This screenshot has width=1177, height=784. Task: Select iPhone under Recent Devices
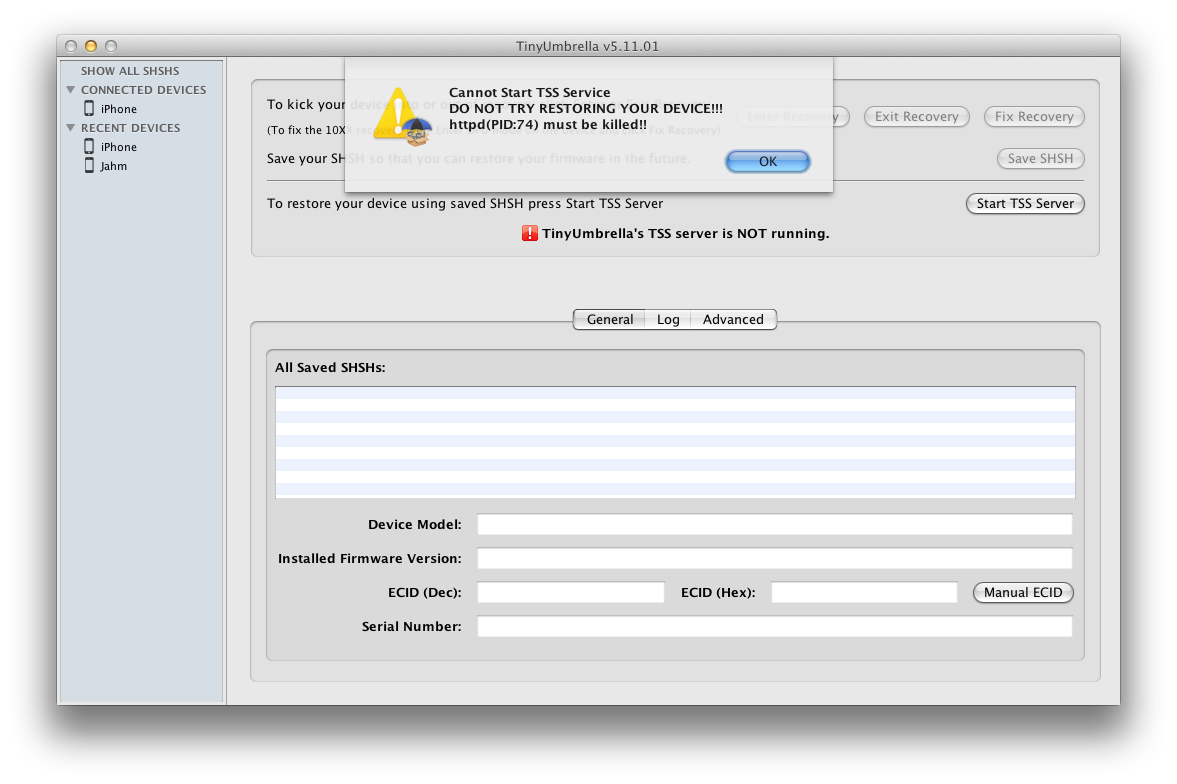click(119, 147)
